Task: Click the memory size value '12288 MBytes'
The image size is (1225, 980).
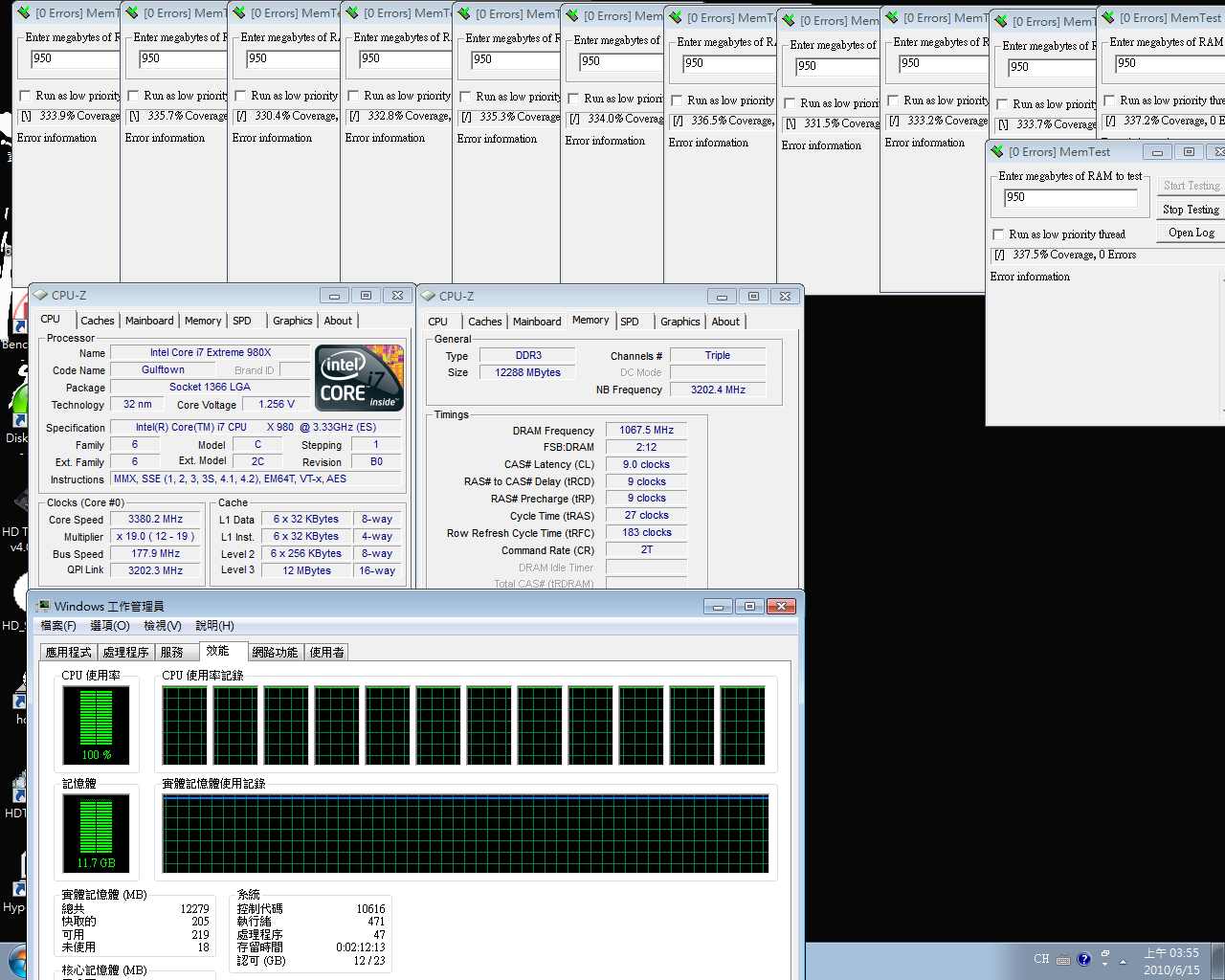Action: (527, 372)
